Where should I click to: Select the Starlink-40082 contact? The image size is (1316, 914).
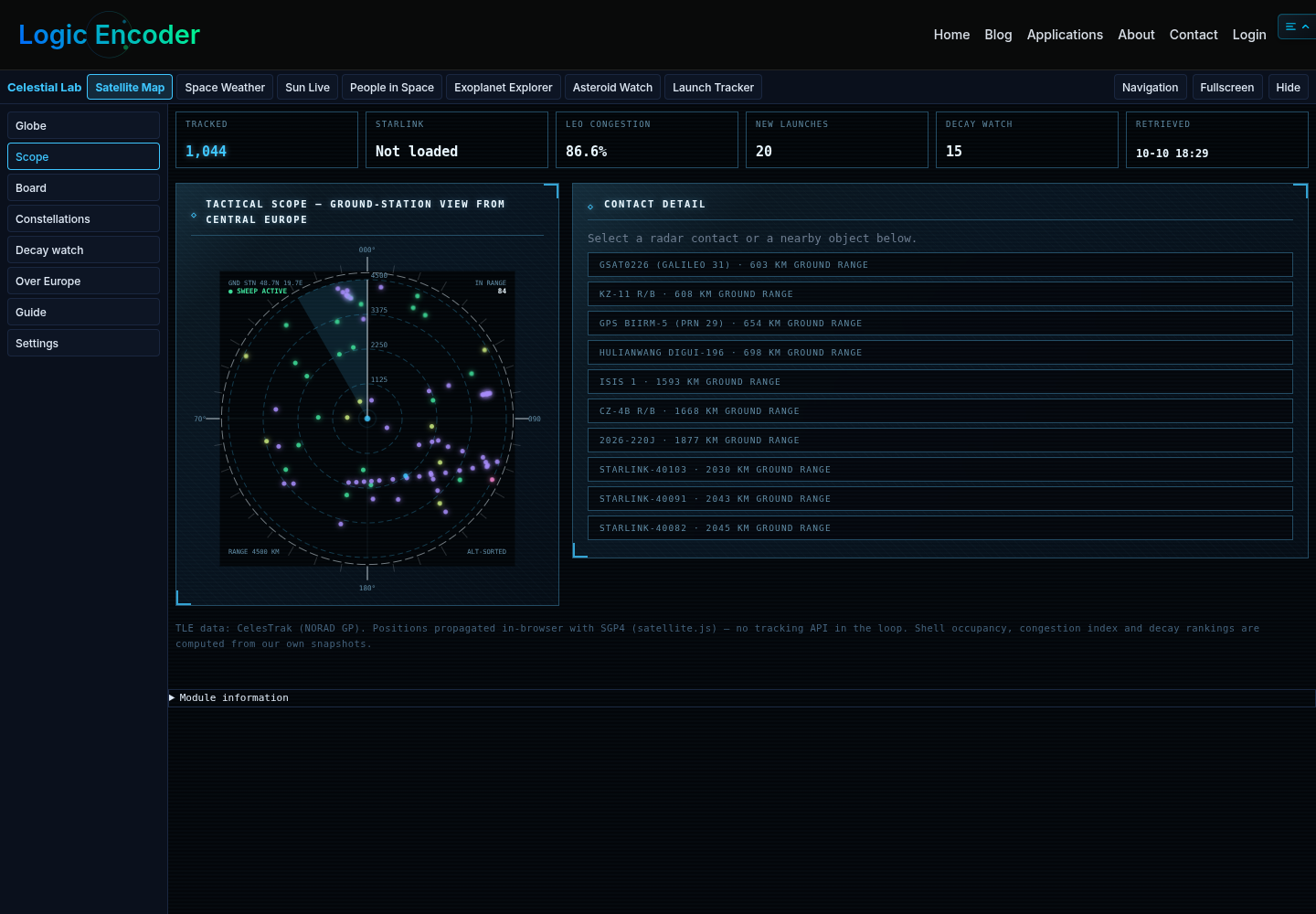click(939, 527)
